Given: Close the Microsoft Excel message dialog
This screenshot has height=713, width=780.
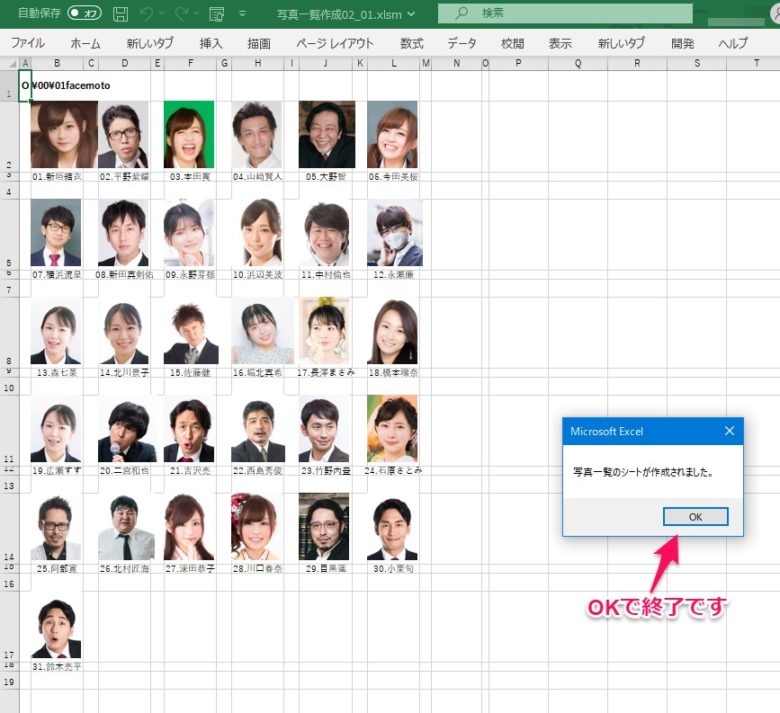Looking at the screenshot, I should 729,431.
